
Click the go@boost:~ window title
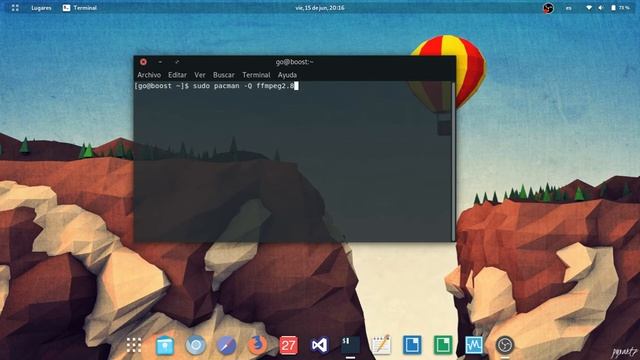[294, 62]
